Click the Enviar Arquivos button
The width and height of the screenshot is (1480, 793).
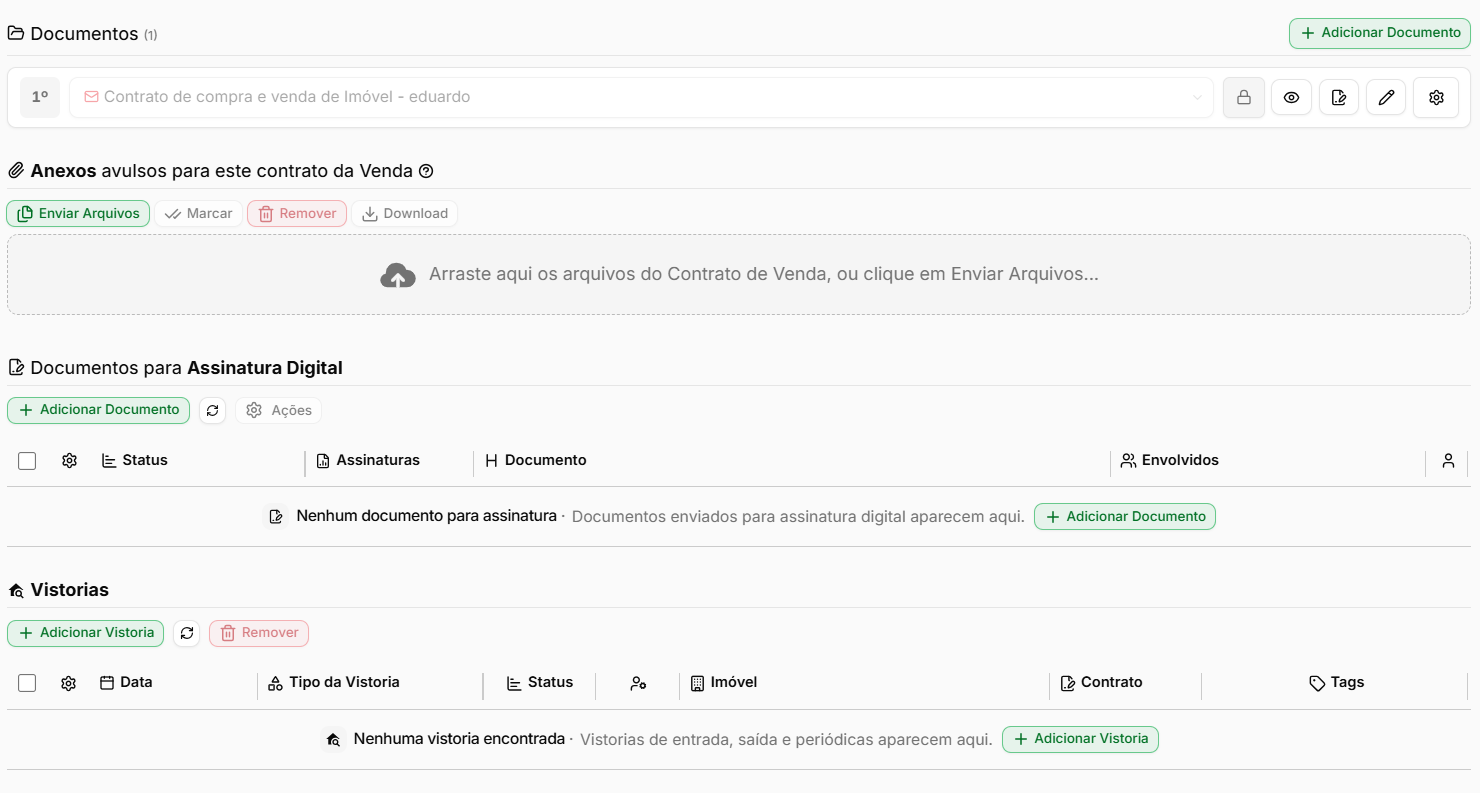tap(79, 213)
